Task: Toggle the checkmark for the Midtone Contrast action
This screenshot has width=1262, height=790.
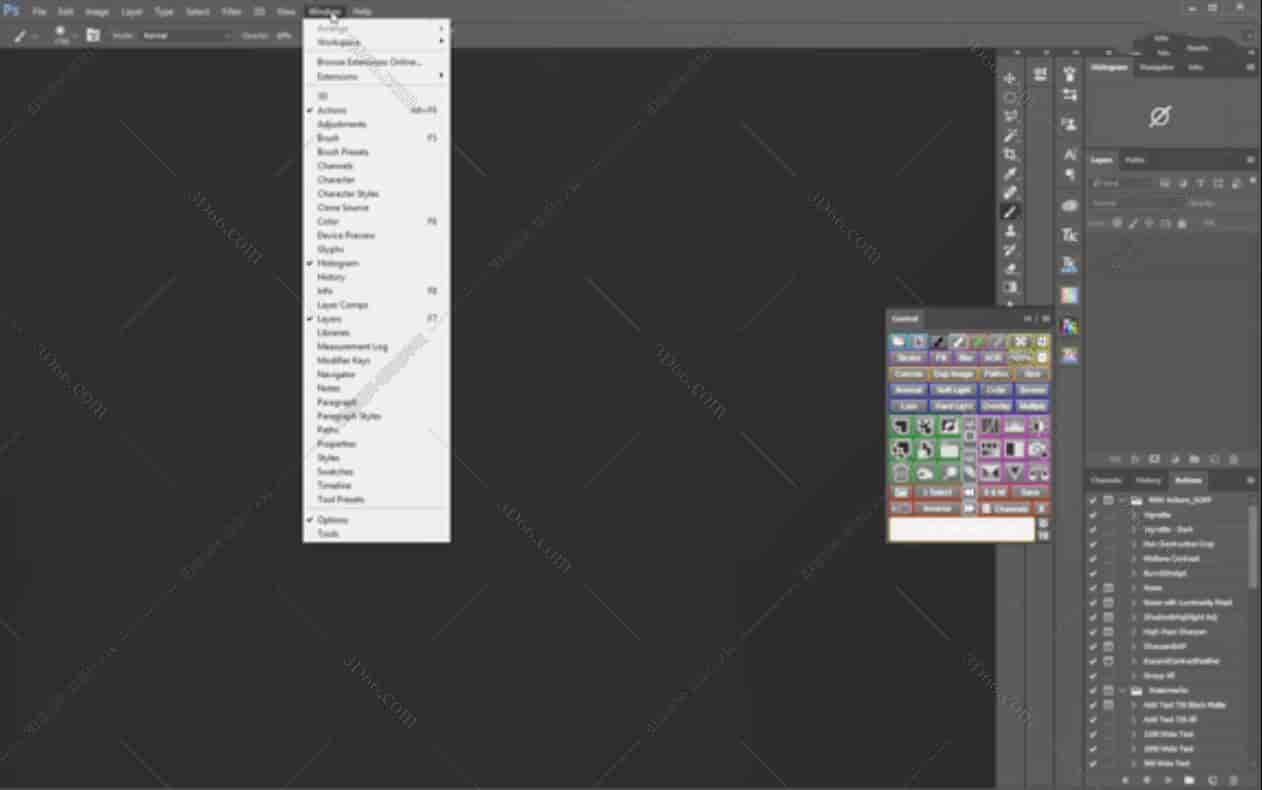Action: (1092, 559)
